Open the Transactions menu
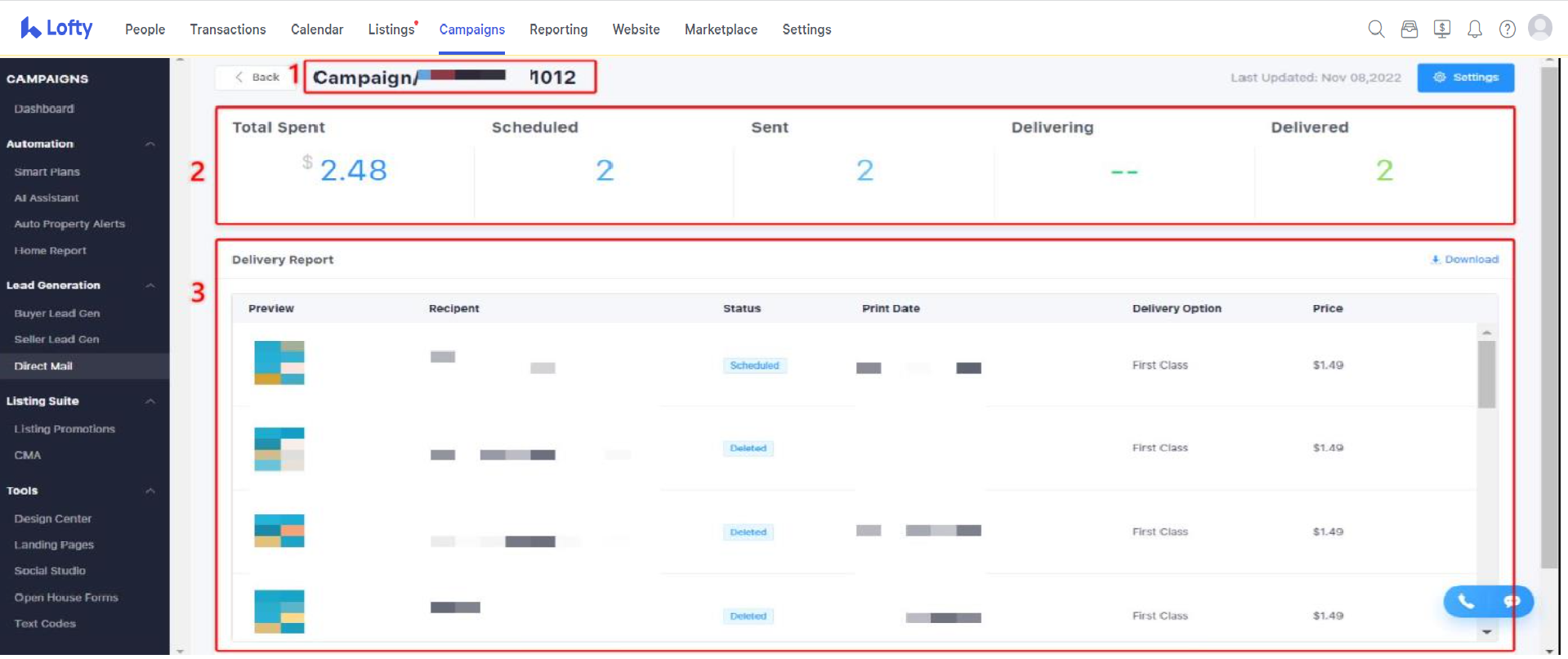Image resolution: width=1568 pixels, height=659 pixels. coord(228,29)
